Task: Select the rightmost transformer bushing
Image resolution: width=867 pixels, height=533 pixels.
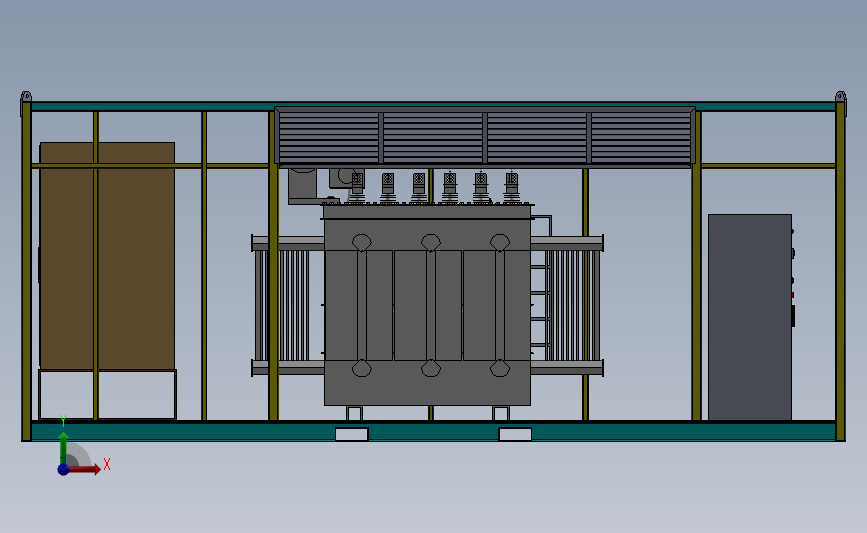Action: click(511, 187)
